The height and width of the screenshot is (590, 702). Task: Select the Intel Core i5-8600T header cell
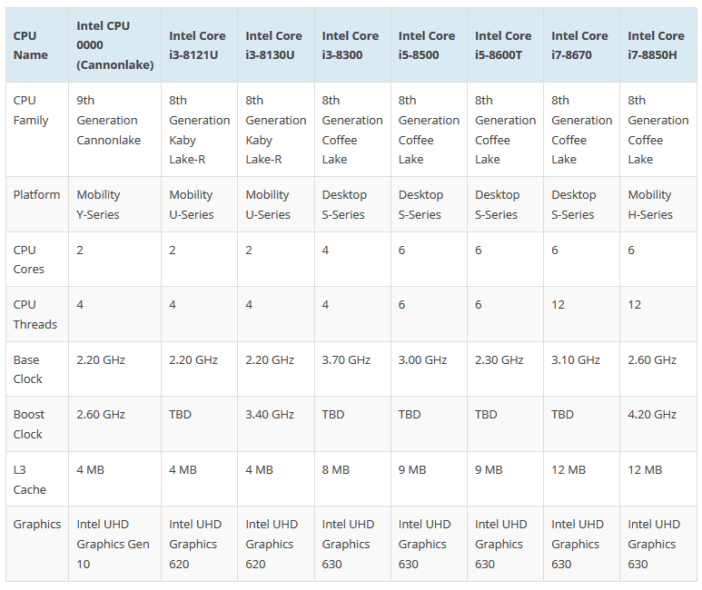click(x=505, y=45)
